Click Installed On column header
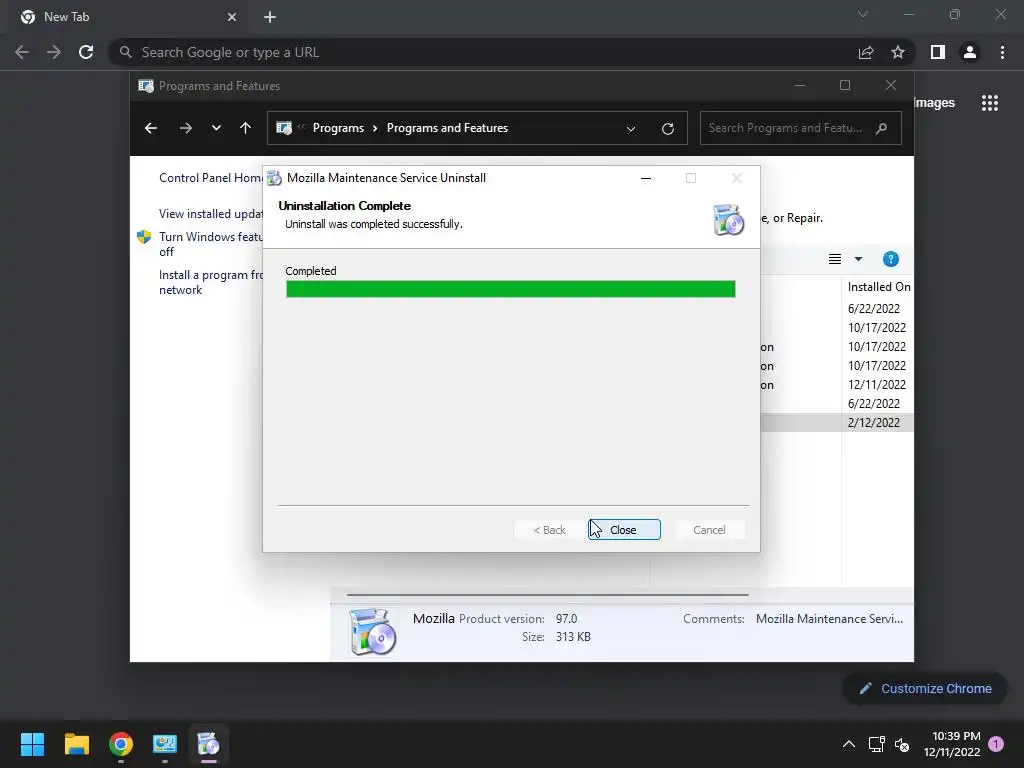The width and height of the screenshot is (1024, 768). click(x=878, y=287)
